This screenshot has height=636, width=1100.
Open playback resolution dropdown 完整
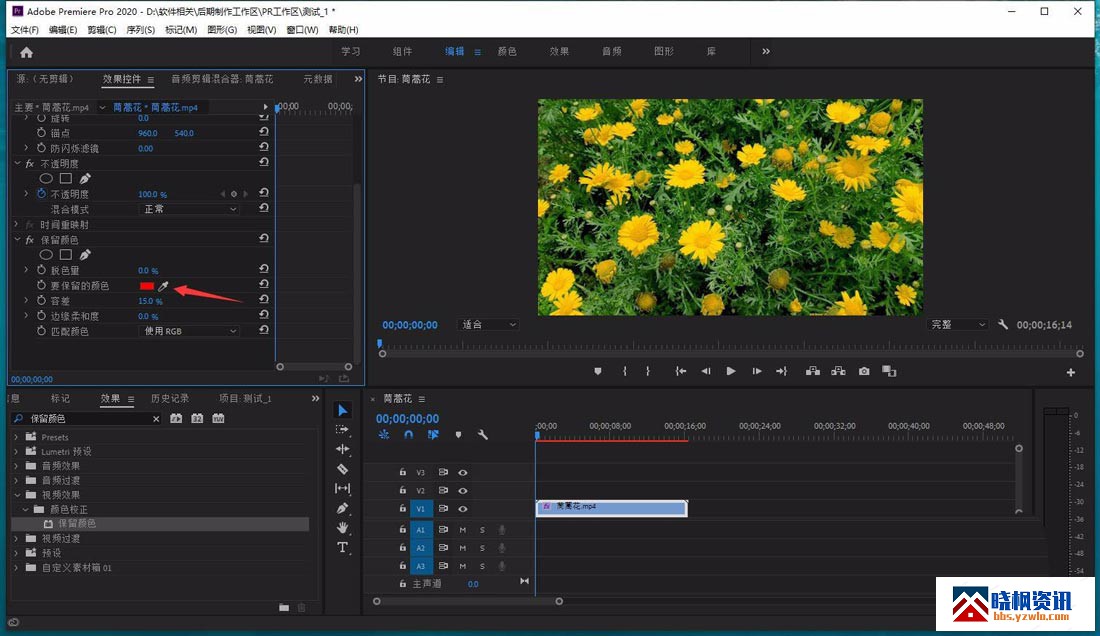[x=957, y=325]
